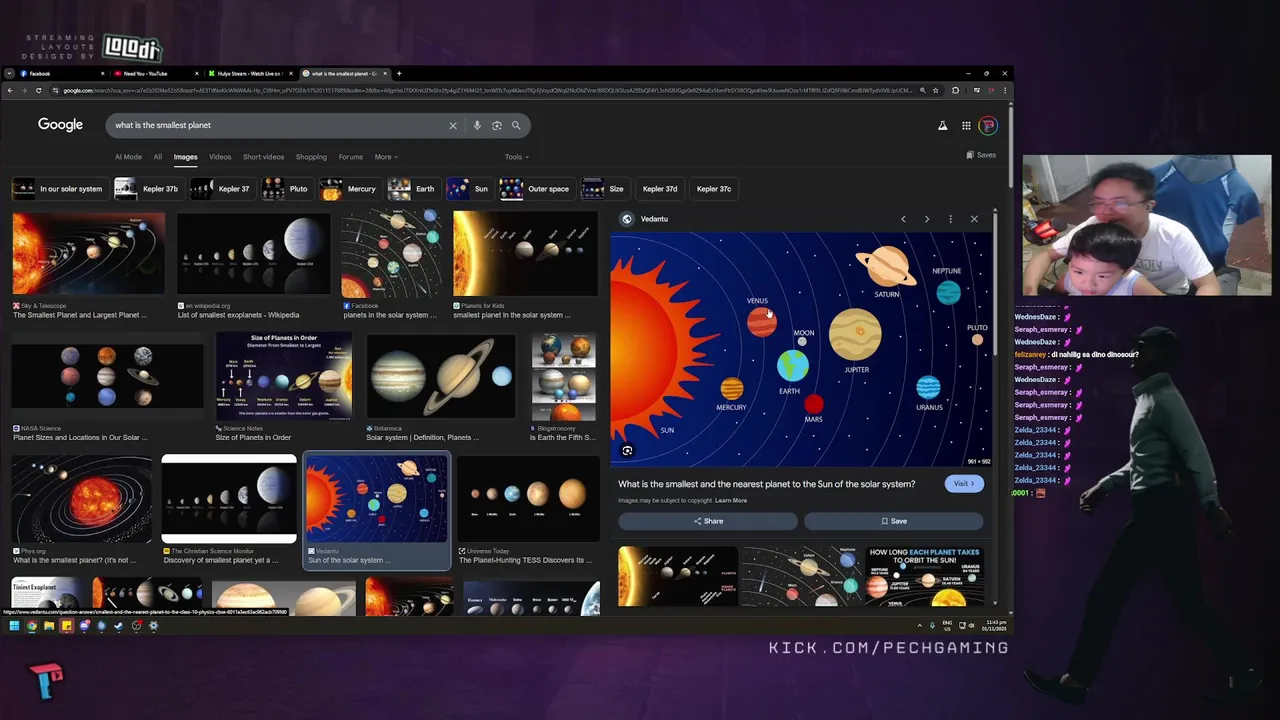
Task: Open Search Labs flask icon
Action: [942, 125]
